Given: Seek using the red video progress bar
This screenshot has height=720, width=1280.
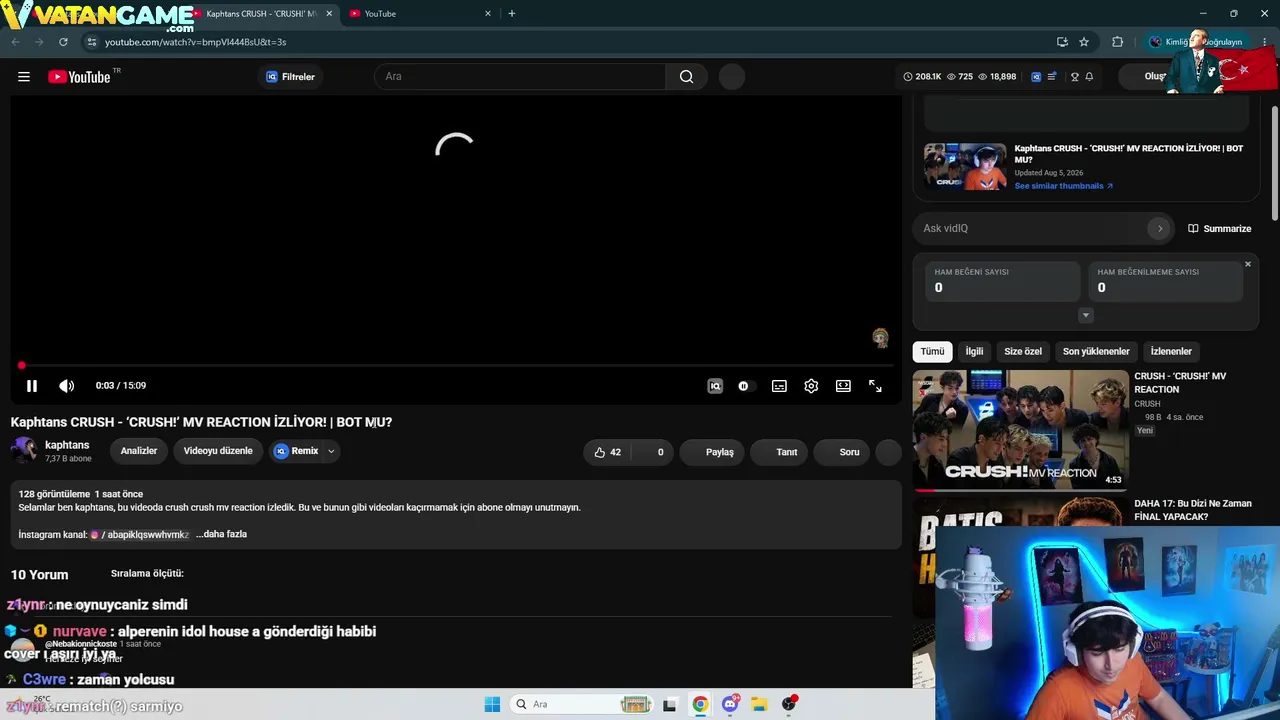Looking at the screenshot, I should [456, 366].
